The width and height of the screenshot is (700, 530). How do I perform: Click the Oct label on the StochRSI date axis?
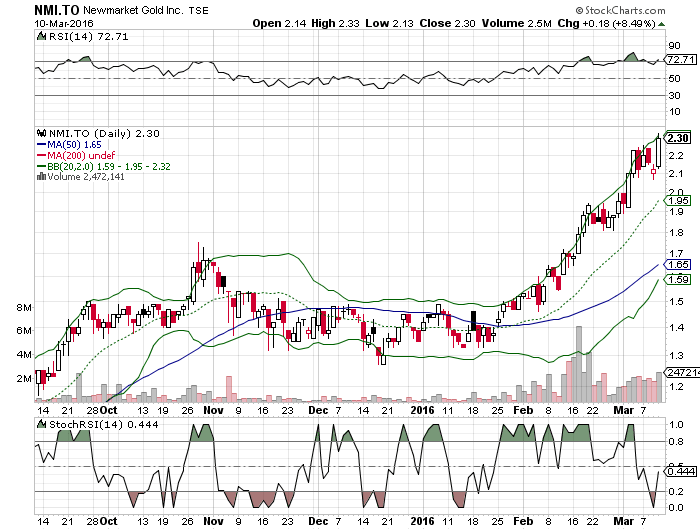(x=108, y=521)
